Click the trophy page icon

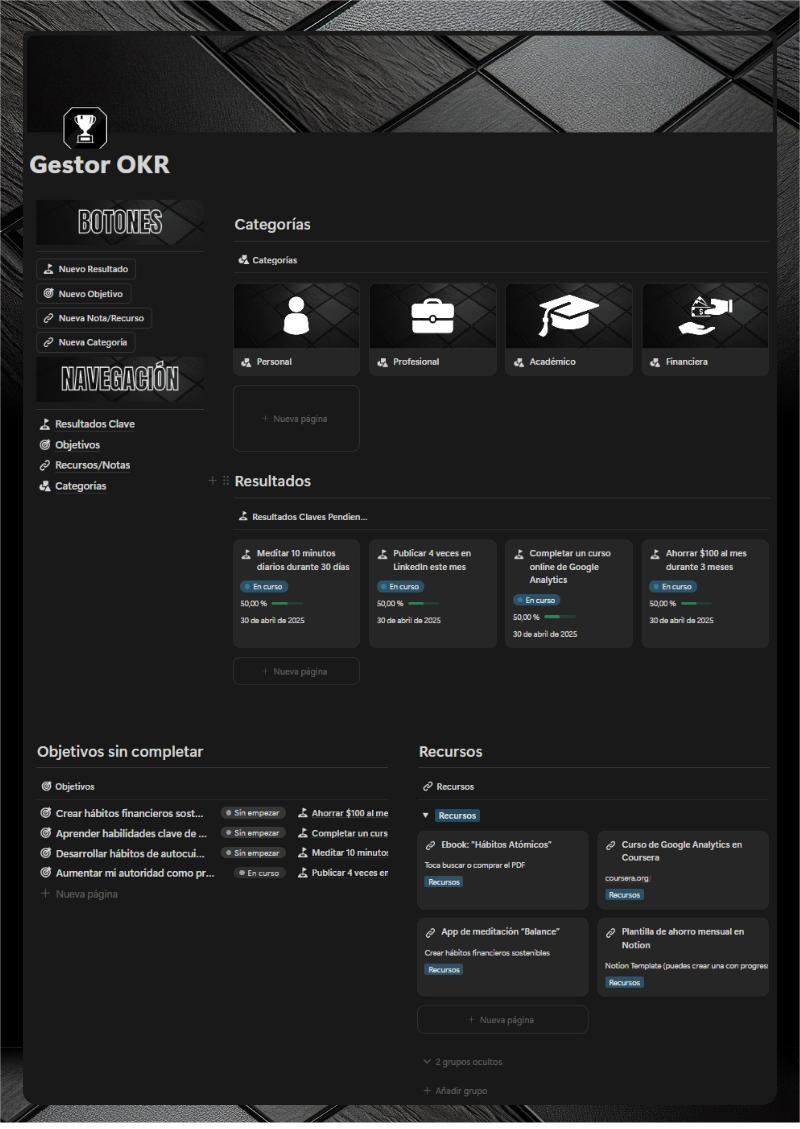point(85,128)
